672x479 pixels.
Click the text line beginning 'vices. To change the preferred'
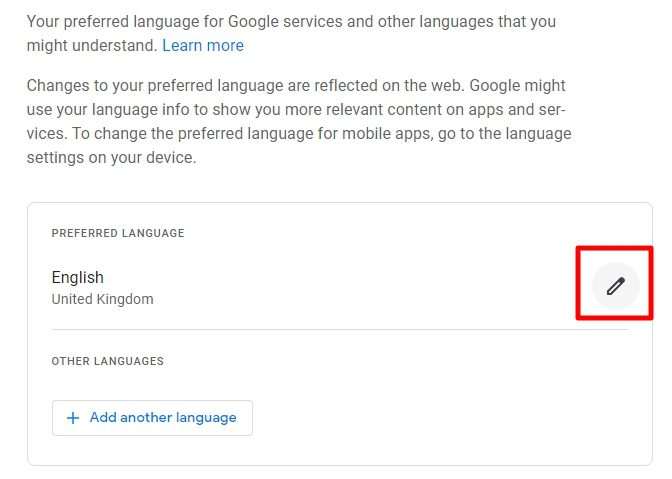(299, 134)
